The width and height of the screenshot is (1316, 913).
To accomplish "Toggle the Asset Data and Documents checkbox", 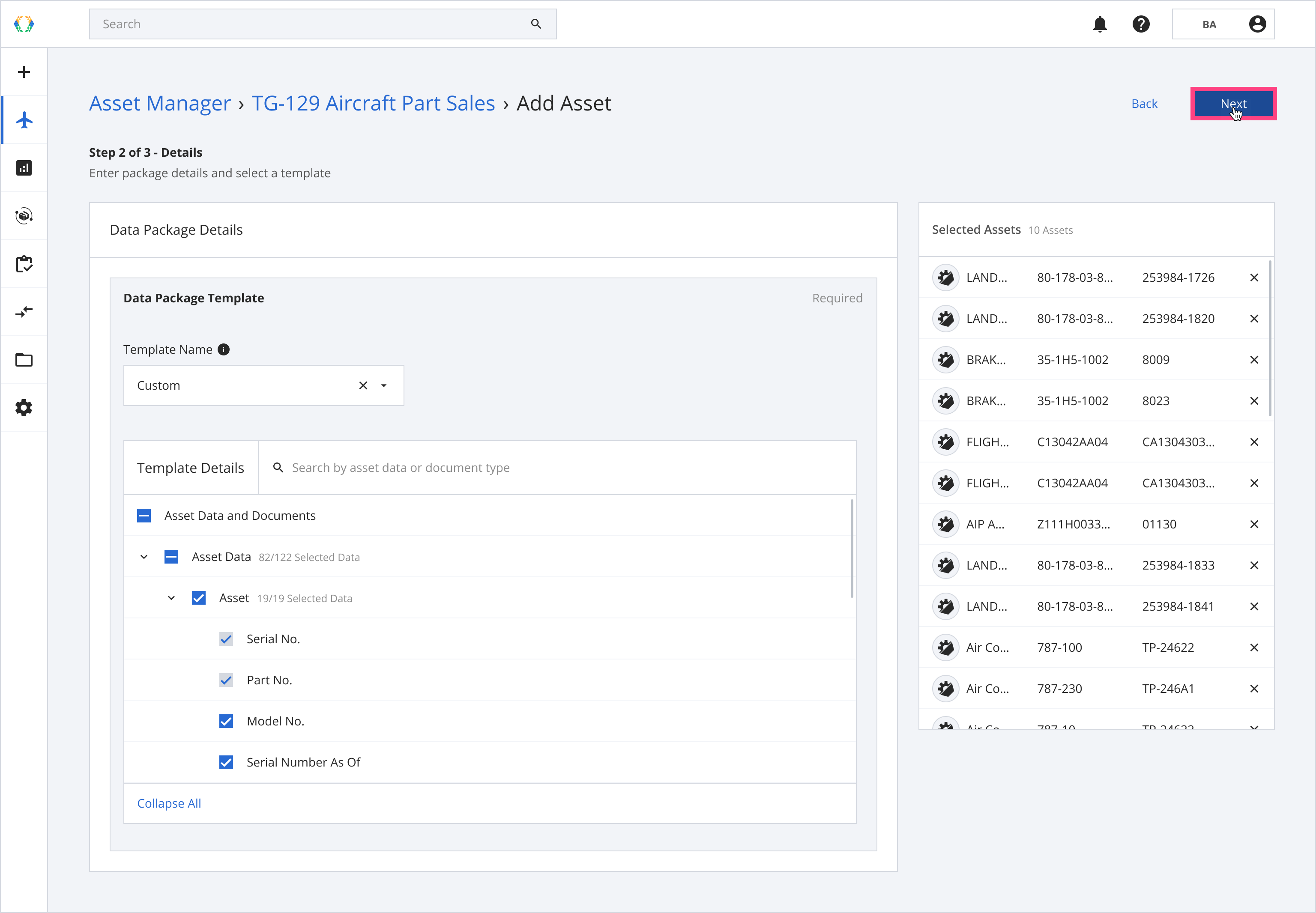I will pyautogui.click(x=144, y=516).
